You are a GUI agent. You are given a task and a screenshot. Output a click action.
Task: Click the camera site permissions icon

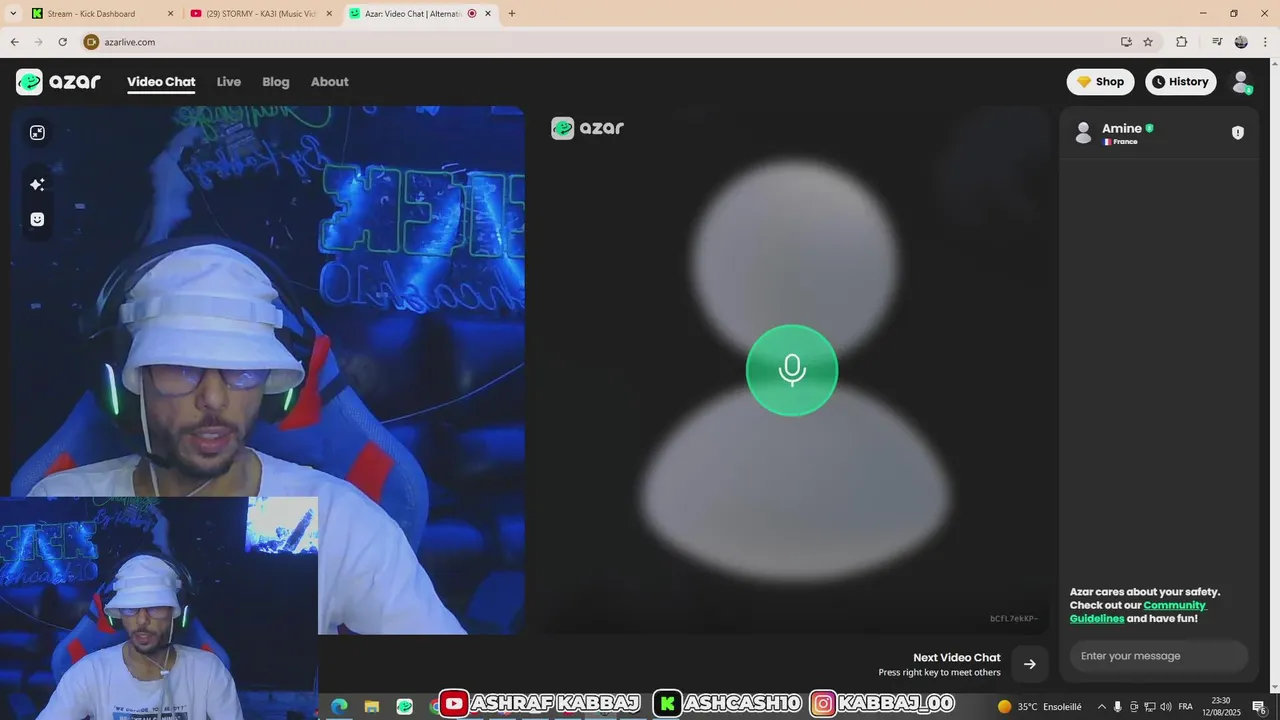point(91,42)
